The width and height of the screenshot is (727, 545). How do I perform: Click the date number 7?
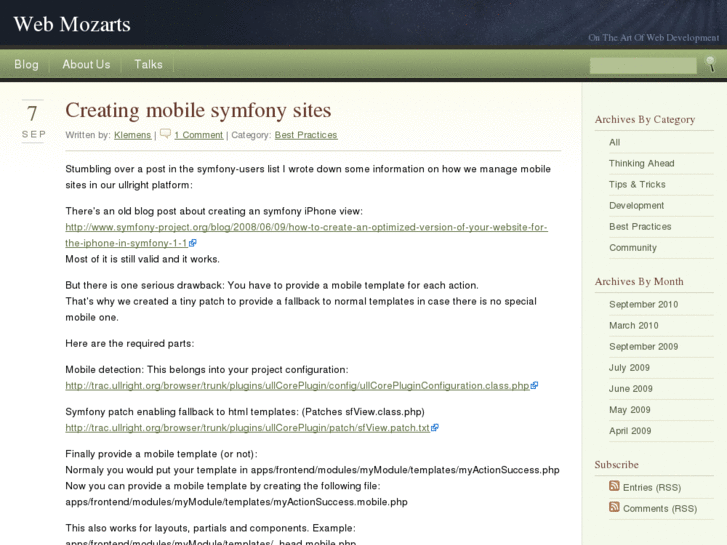pyautogui.click(x=32, y=114)
